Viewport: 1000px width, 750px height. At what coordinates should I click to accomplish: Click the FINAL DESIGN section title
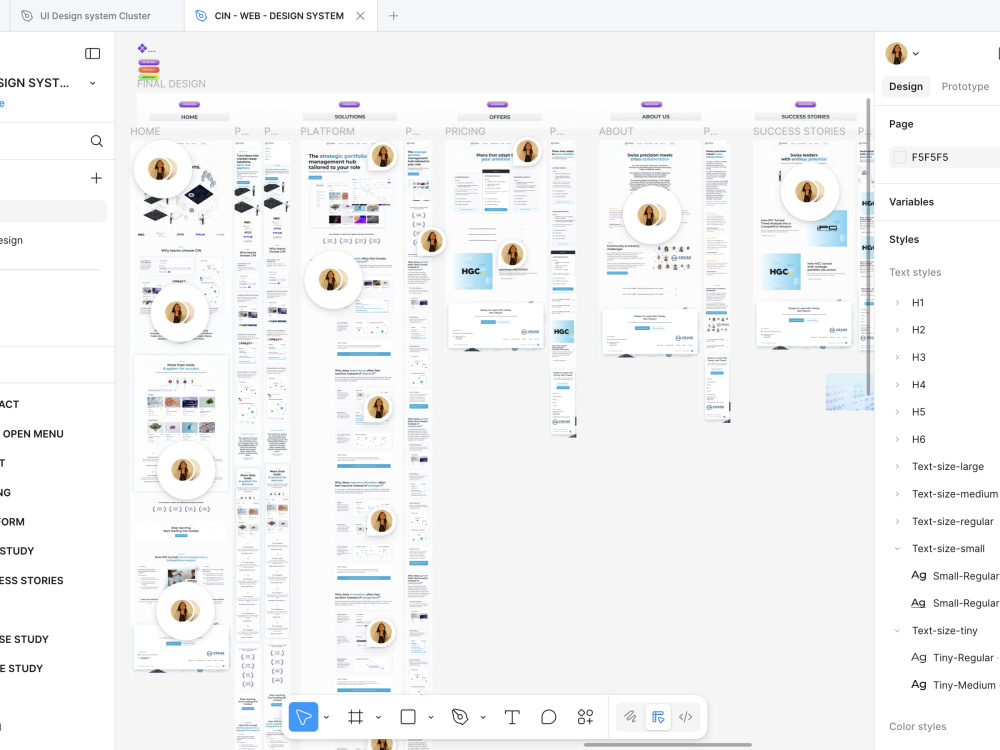172,84
